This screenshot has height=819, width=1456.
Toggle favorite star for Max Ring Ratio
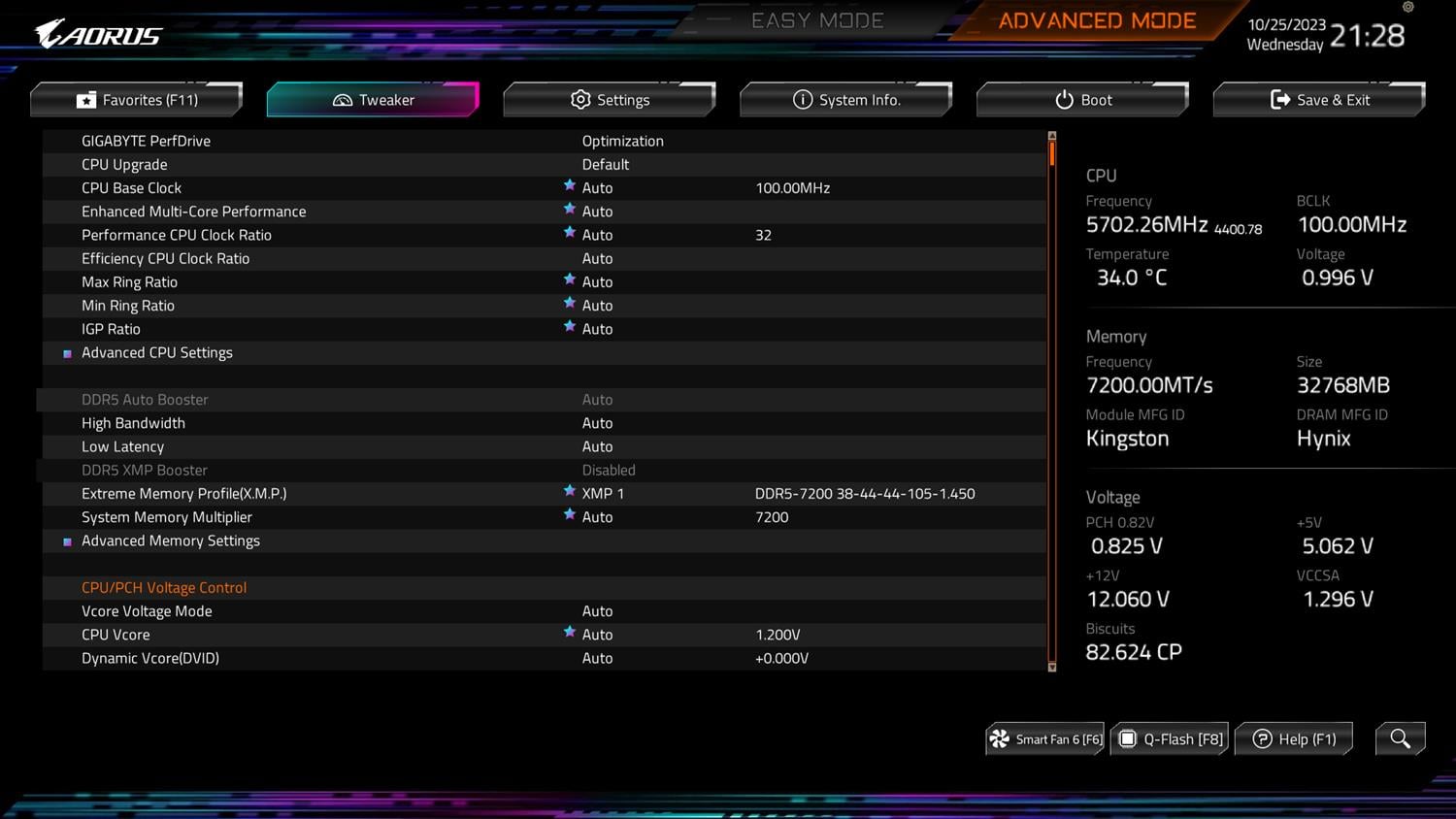pyautogui.click(x=570, y=280)
